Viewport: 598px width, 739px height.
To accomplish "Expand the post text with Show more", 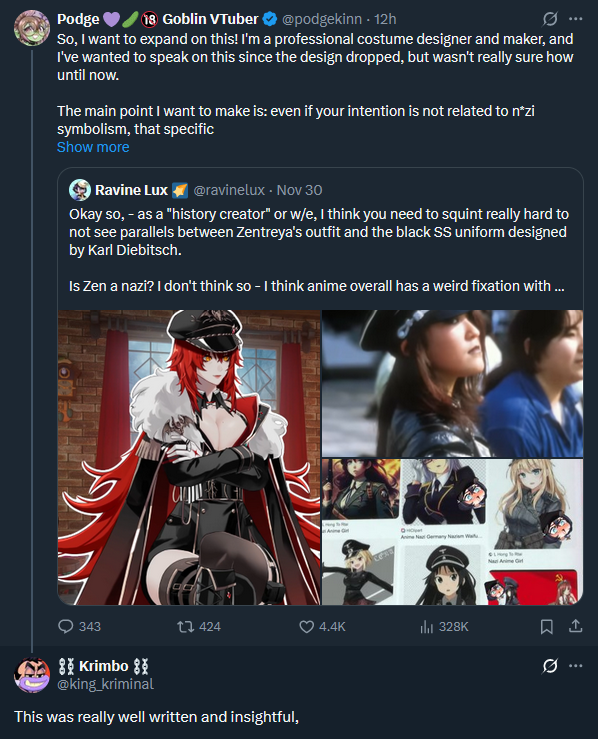I will (x=93, y=147).
